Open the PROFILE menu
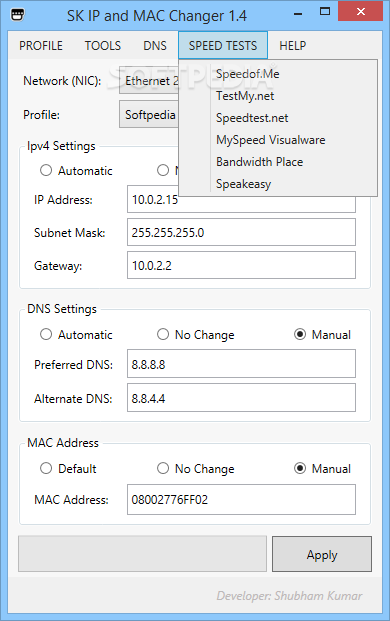 (x=41, y=46)
